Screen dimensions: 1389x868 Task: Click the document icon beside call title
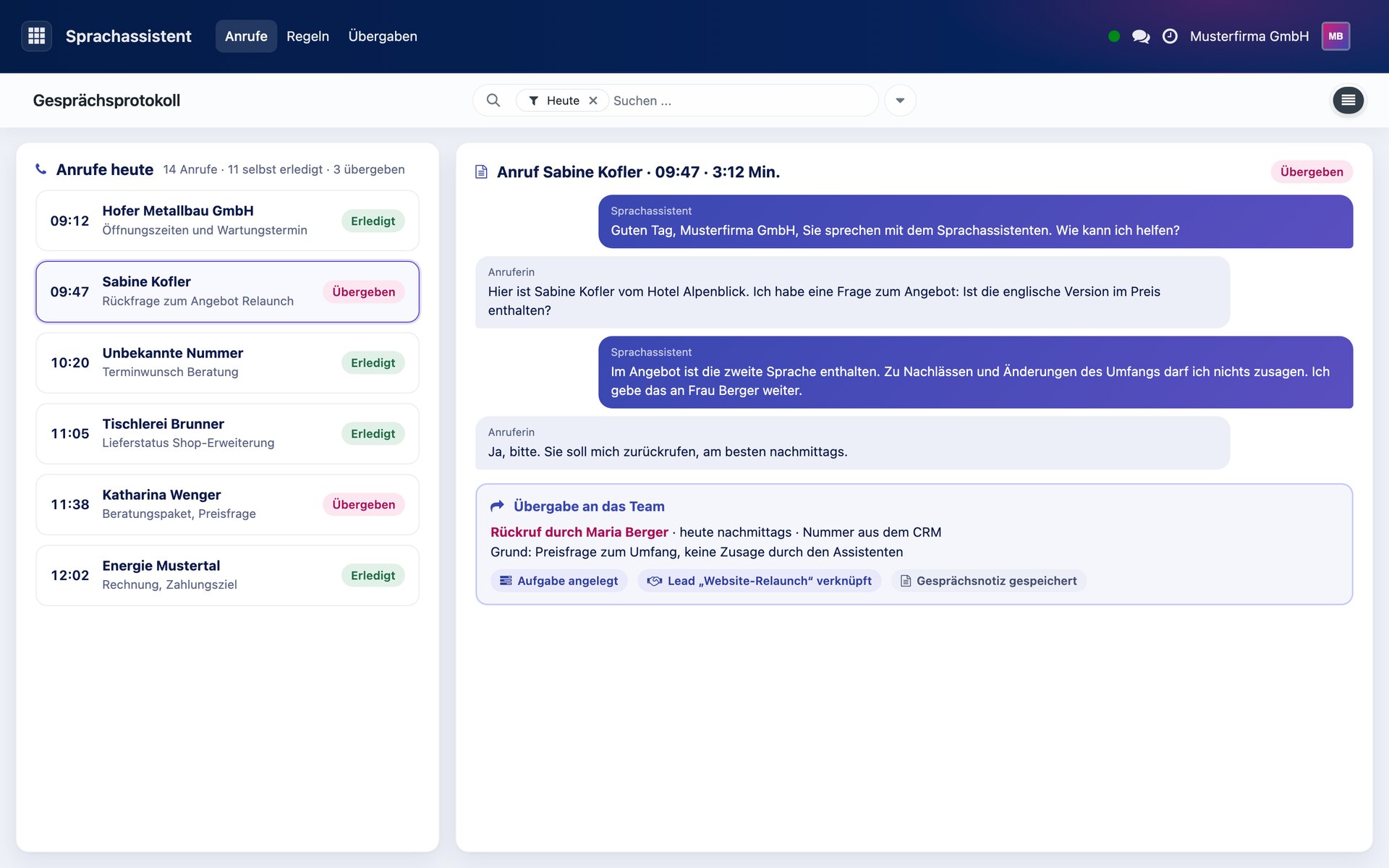pyautogui.click(x=481, y=172)
